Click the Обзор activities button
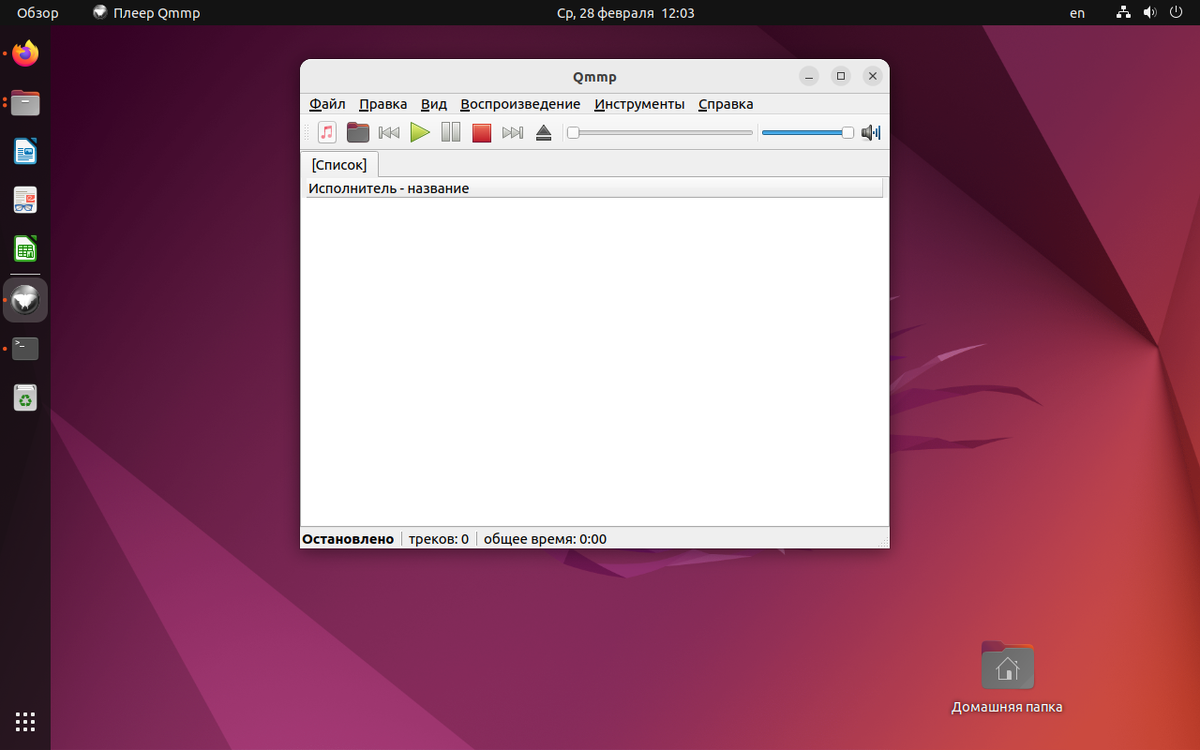 tap(38, 13)
